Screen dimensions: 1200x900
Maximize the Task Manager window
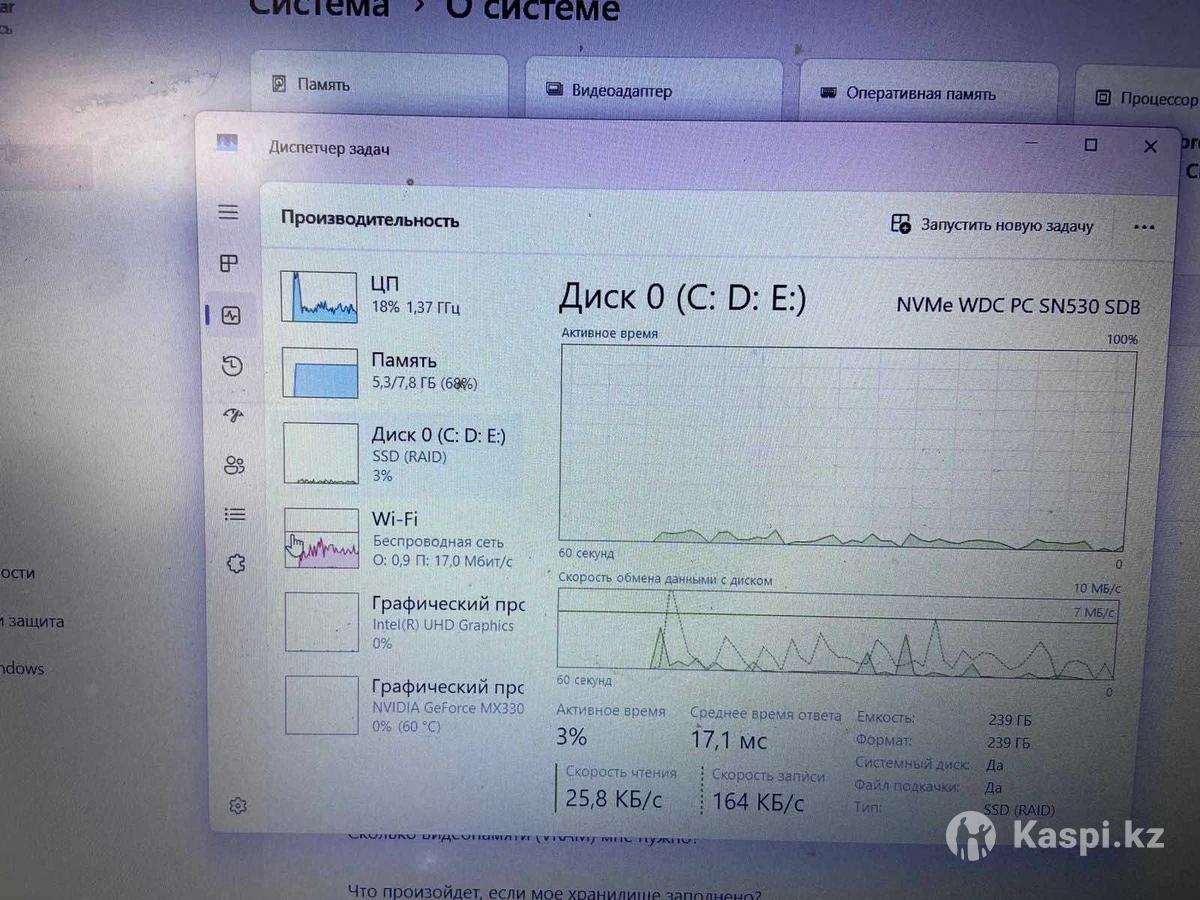[x=1091, y=146]
